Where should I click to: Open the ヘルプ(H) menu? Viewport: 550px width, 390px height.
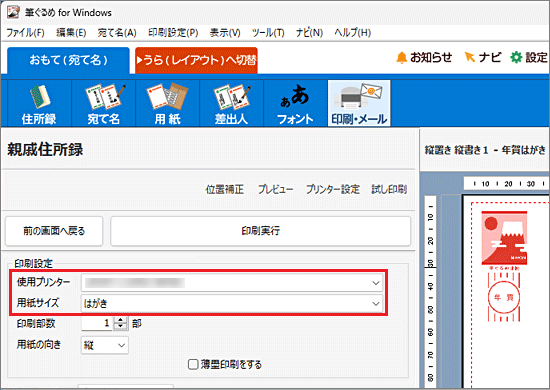pos(353,33)
